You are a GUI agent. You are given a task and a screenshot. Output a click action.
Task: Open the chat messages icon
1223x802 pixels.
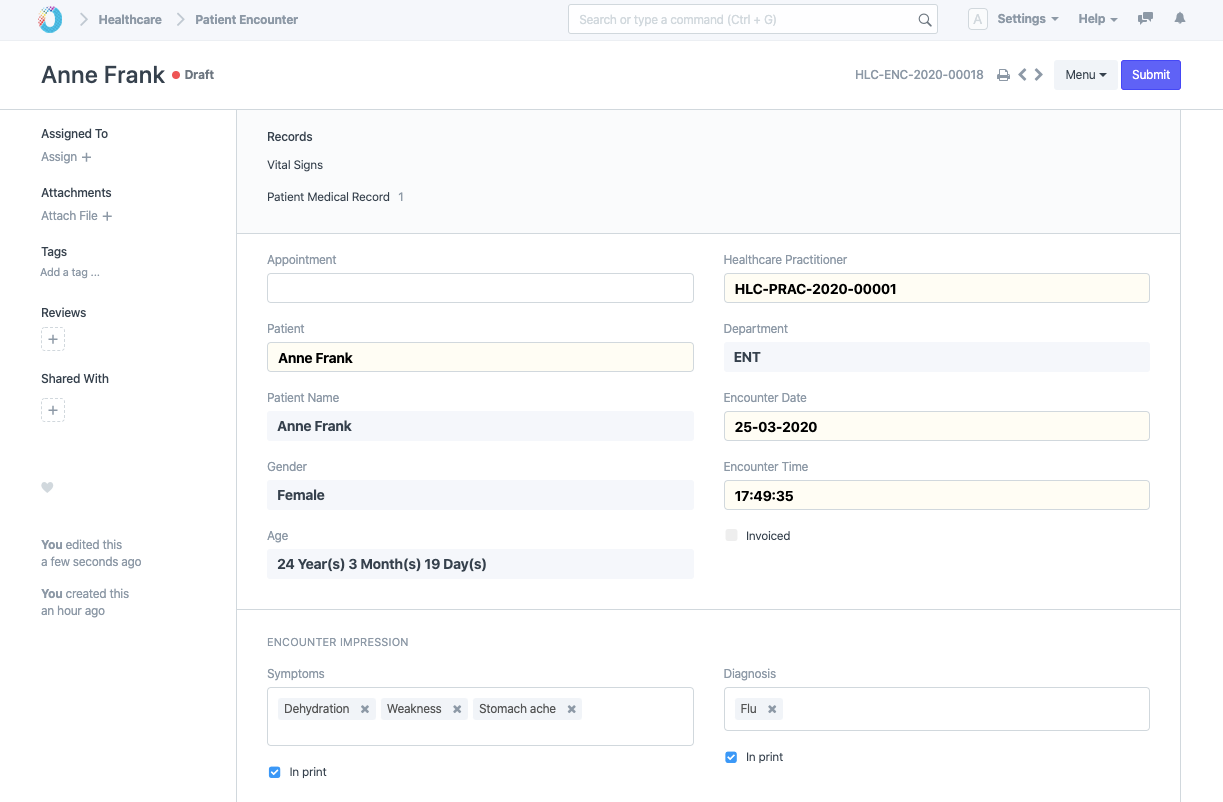click(x=1146, y=19)
